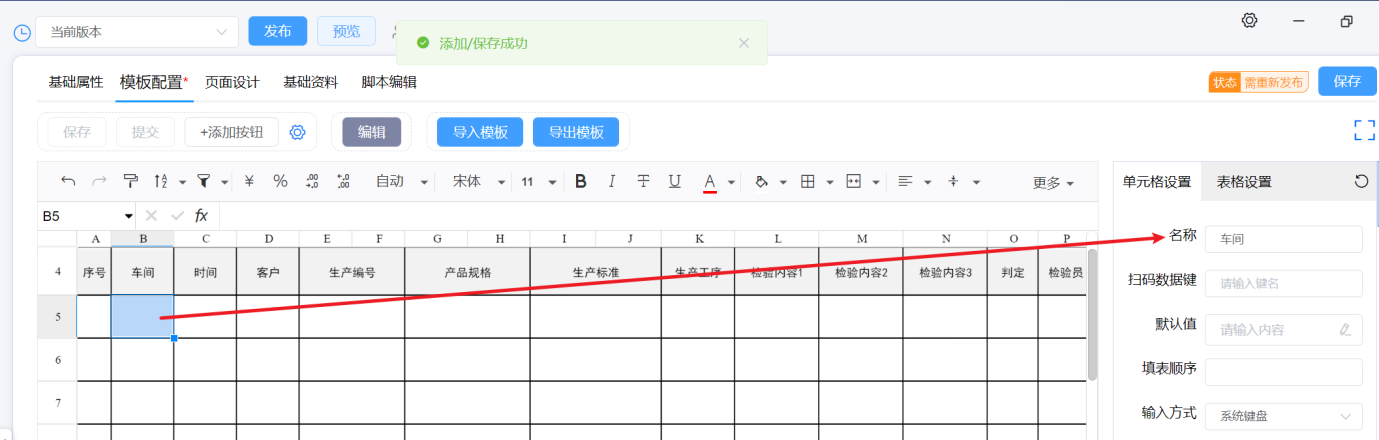Expand the merge cells options arrow
Image resolution: width=1379 pixels, height=440 pixels.
click(x=876, y=182)
